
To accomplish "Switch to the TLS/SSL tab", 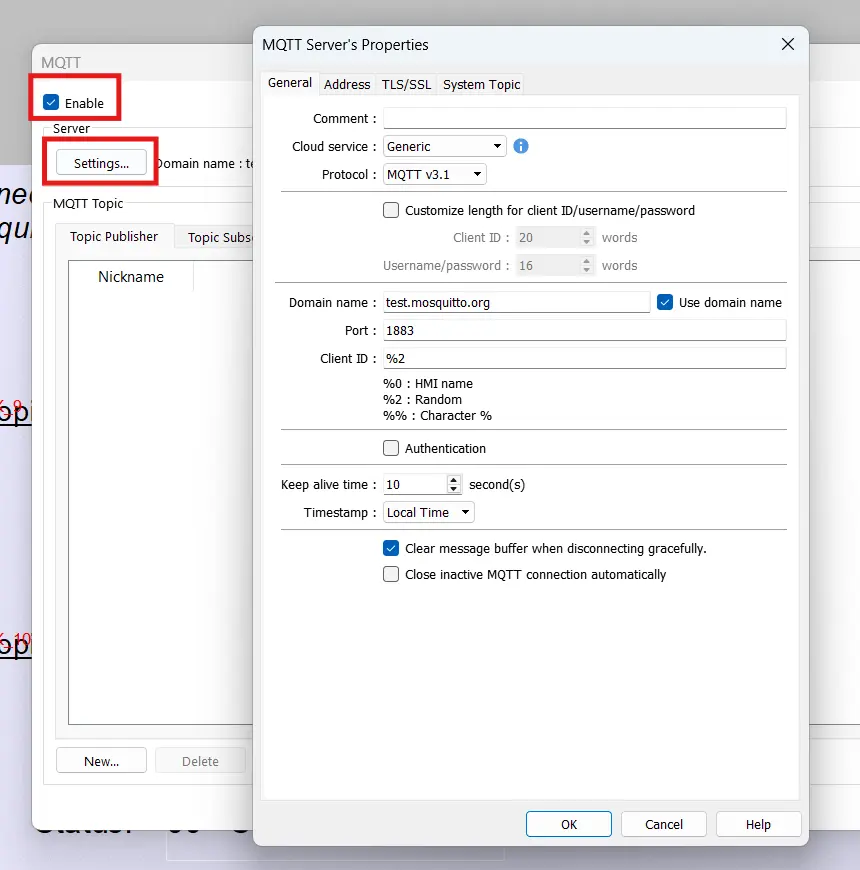I will pyautogui.click(x=405, y=84).
